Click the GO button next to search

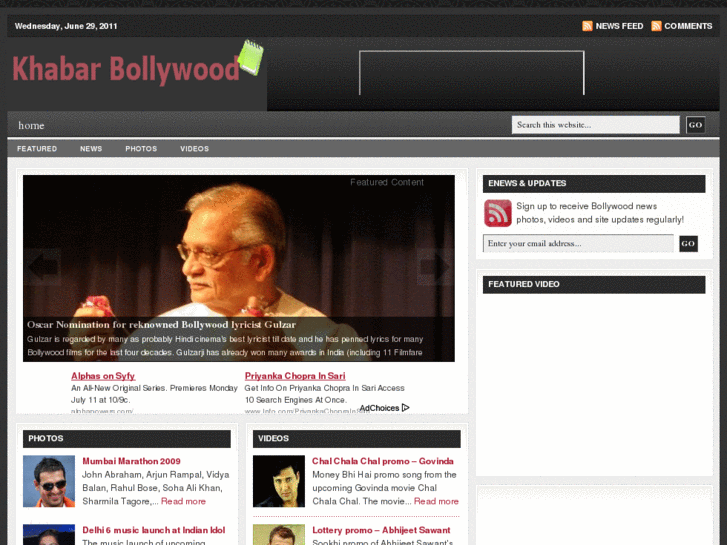pyautogui.click(x=695, y=125)
